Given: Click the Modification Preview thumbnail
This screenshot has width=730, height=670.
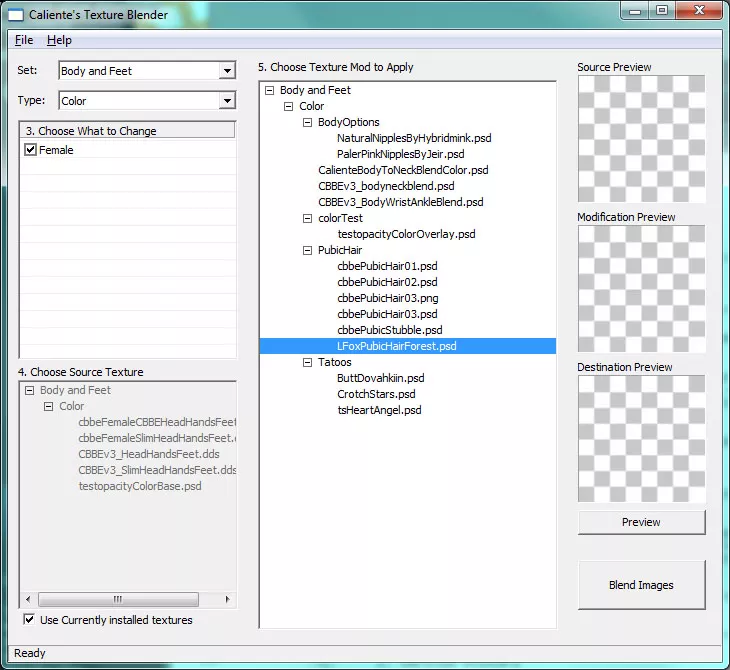Looking at the screenshot, I should 642,289.
